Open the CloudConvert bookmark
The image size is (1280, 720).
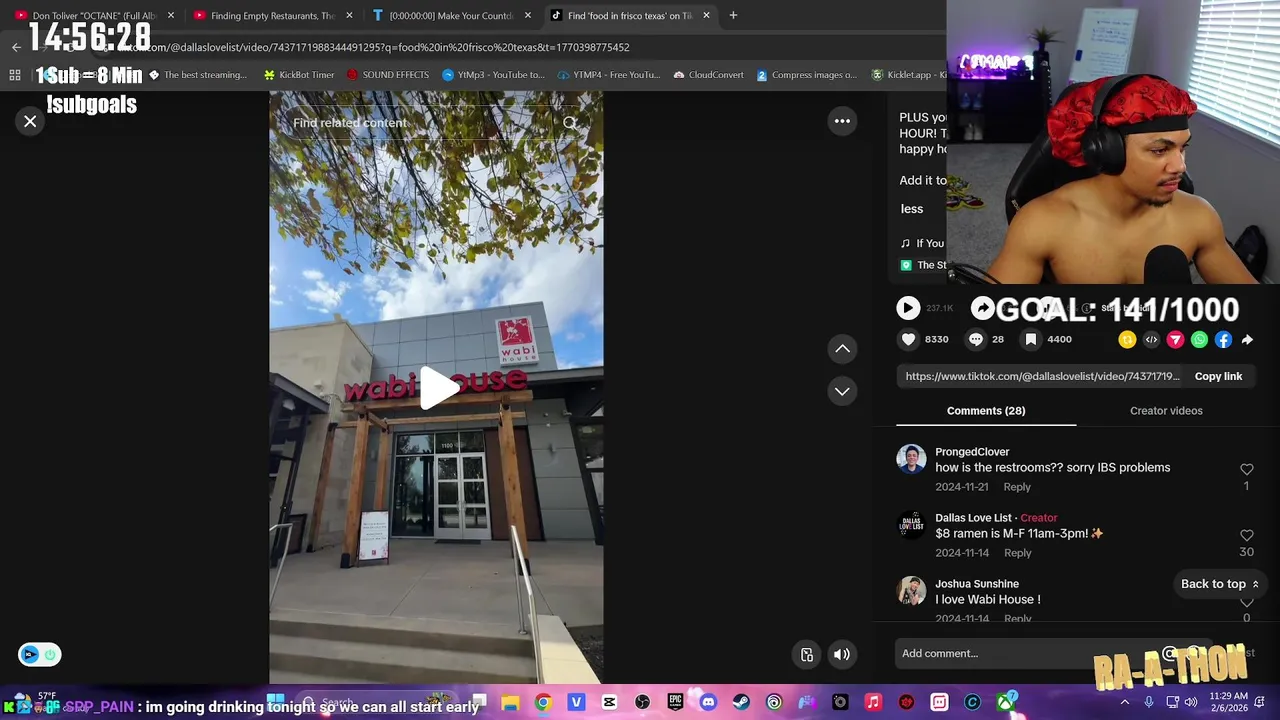click(x=708, y=75)
